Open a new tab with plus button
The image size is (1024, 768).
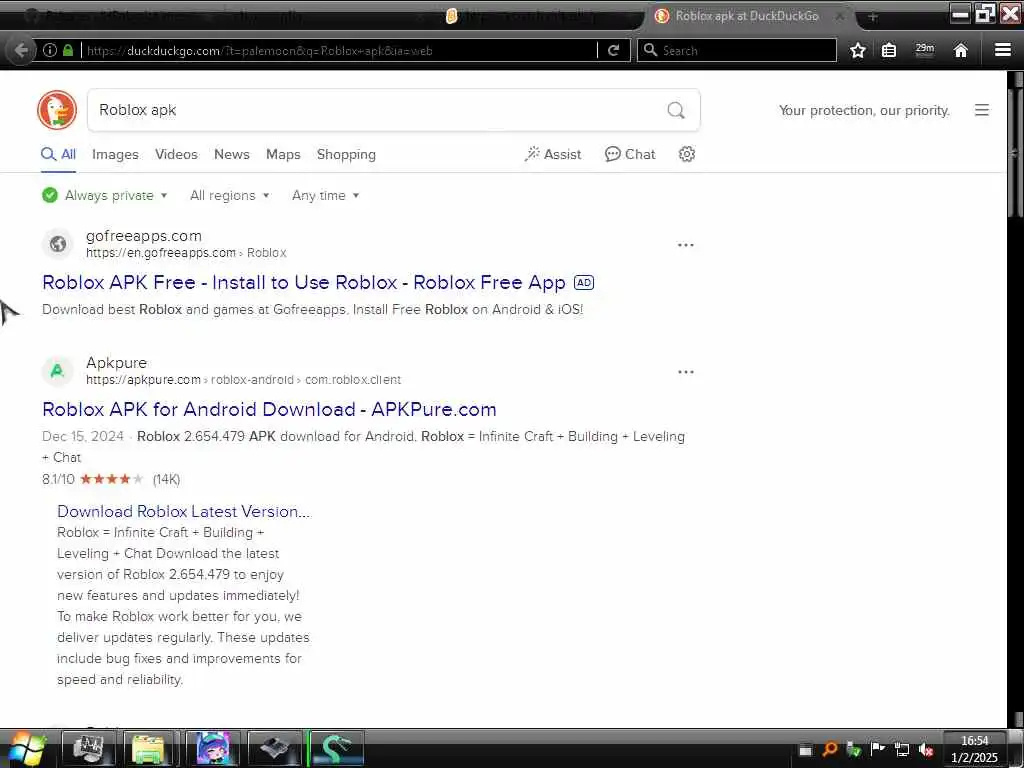(872, 16)
